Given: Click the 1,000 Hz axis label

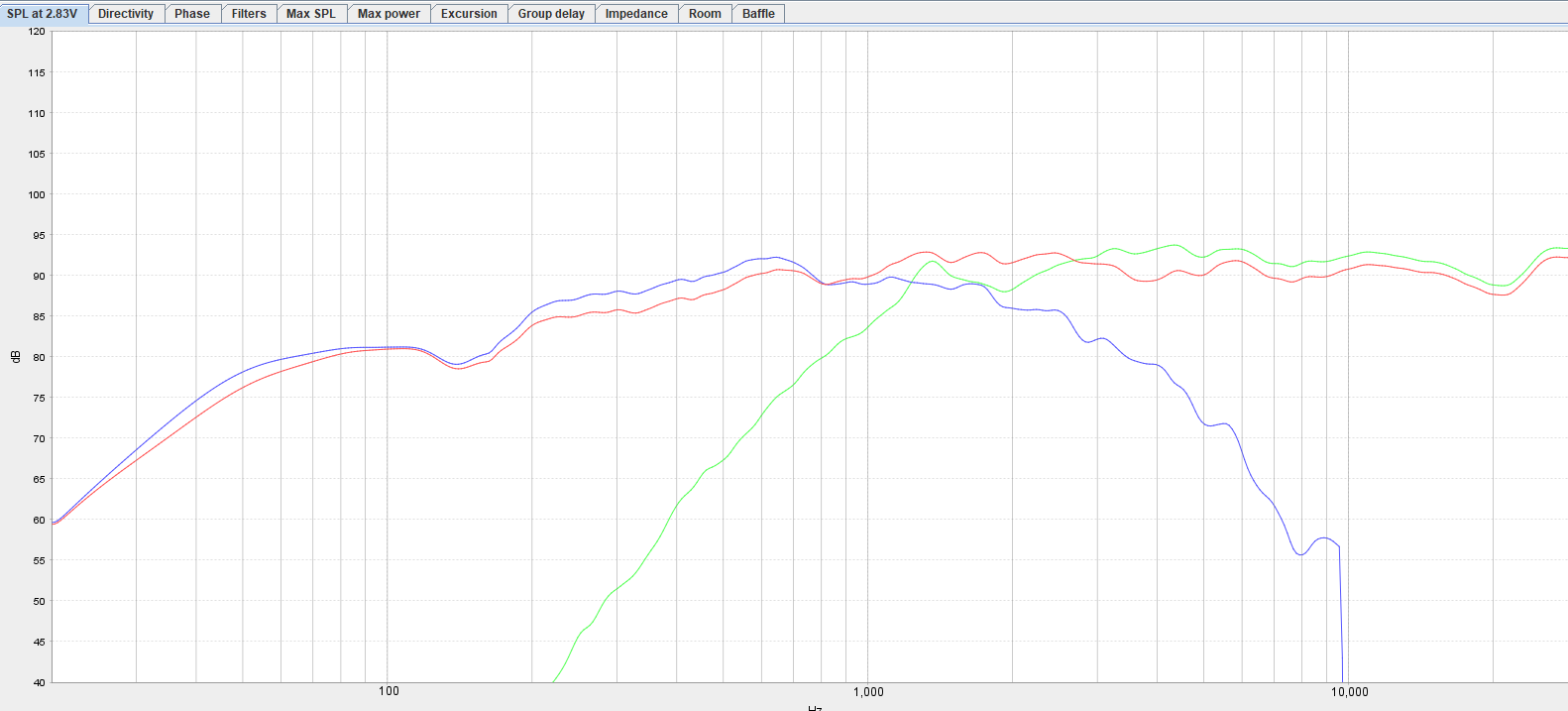Looking at the screenshot, I should [868, 691].
